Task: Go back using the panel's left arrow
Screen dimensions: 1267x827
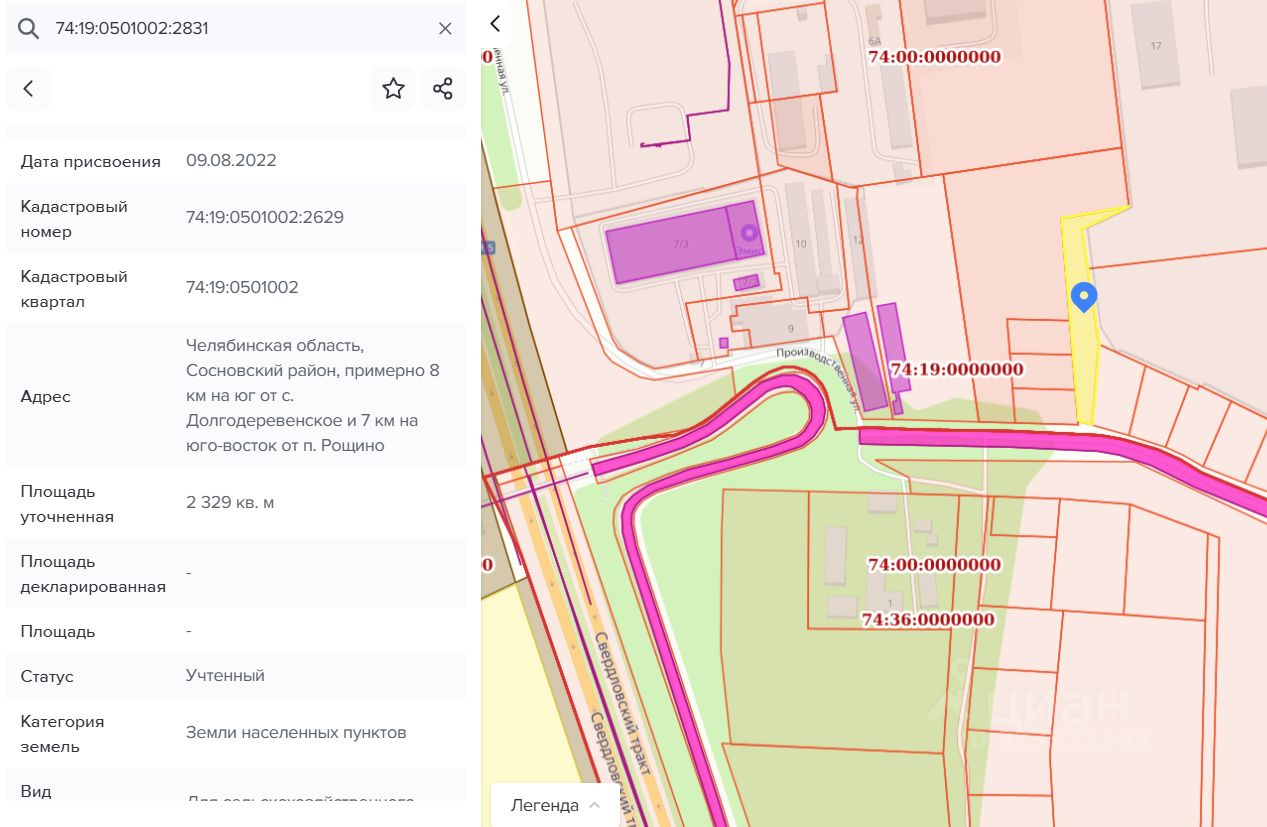Action: pyautogui.click(x=28, y=89)
